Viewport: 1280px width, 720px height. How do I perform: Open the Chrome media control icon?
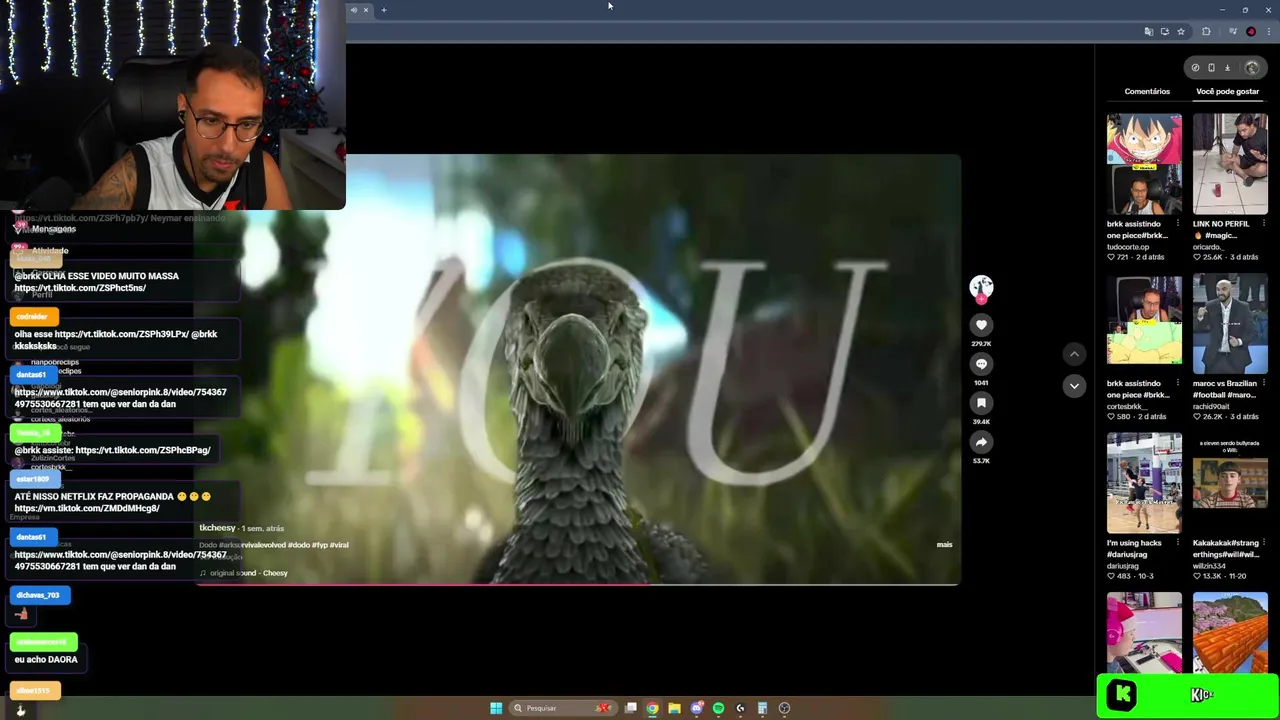(x=1233, y=32)
